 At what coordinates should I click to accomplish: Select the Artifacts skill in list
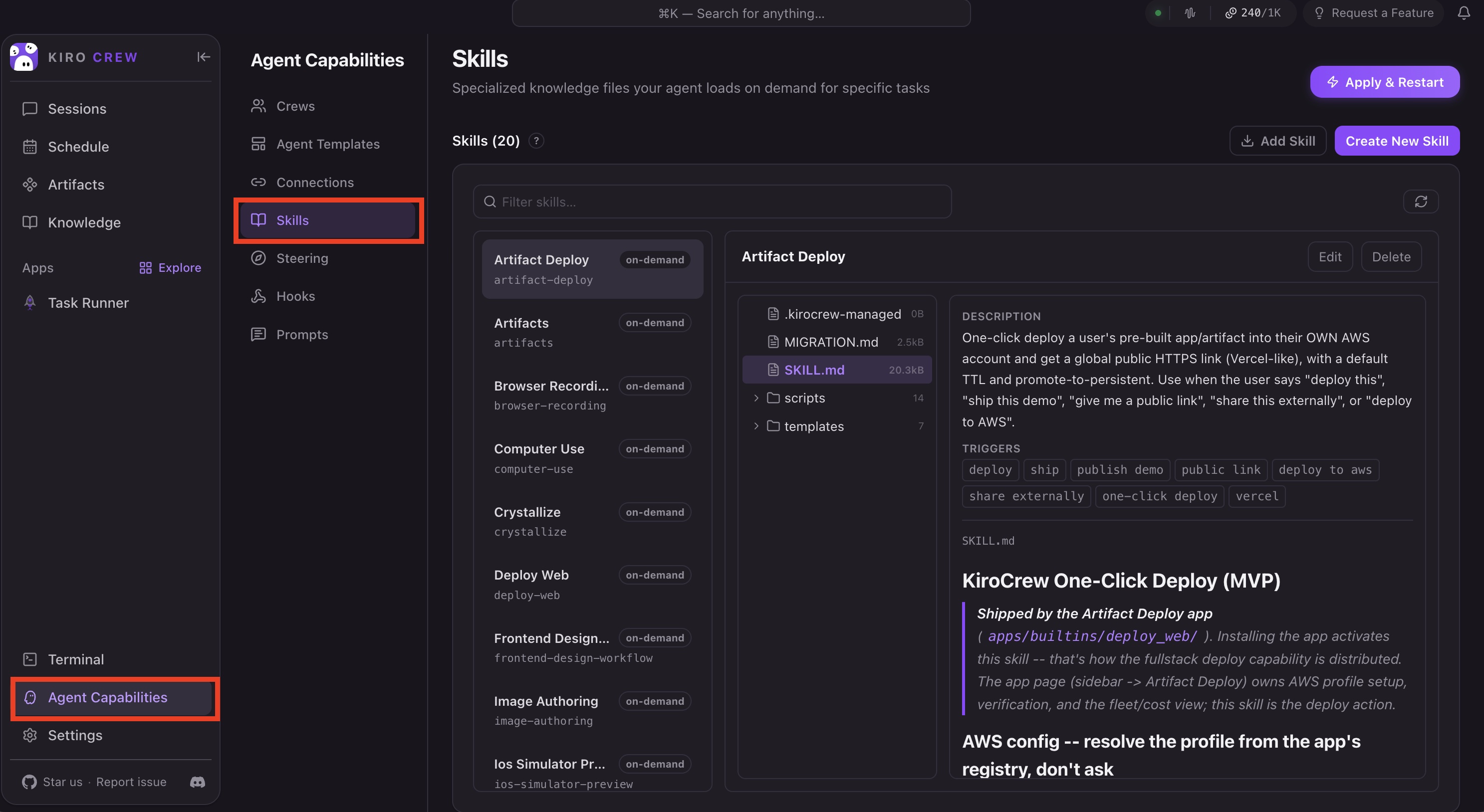point(592,332)
